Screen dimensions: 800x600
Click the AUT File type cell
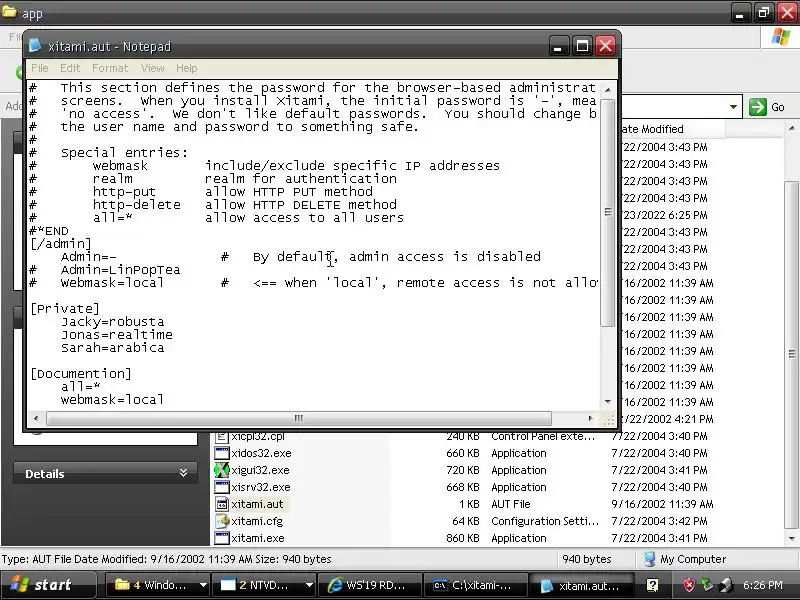click(x=511, y=504)
